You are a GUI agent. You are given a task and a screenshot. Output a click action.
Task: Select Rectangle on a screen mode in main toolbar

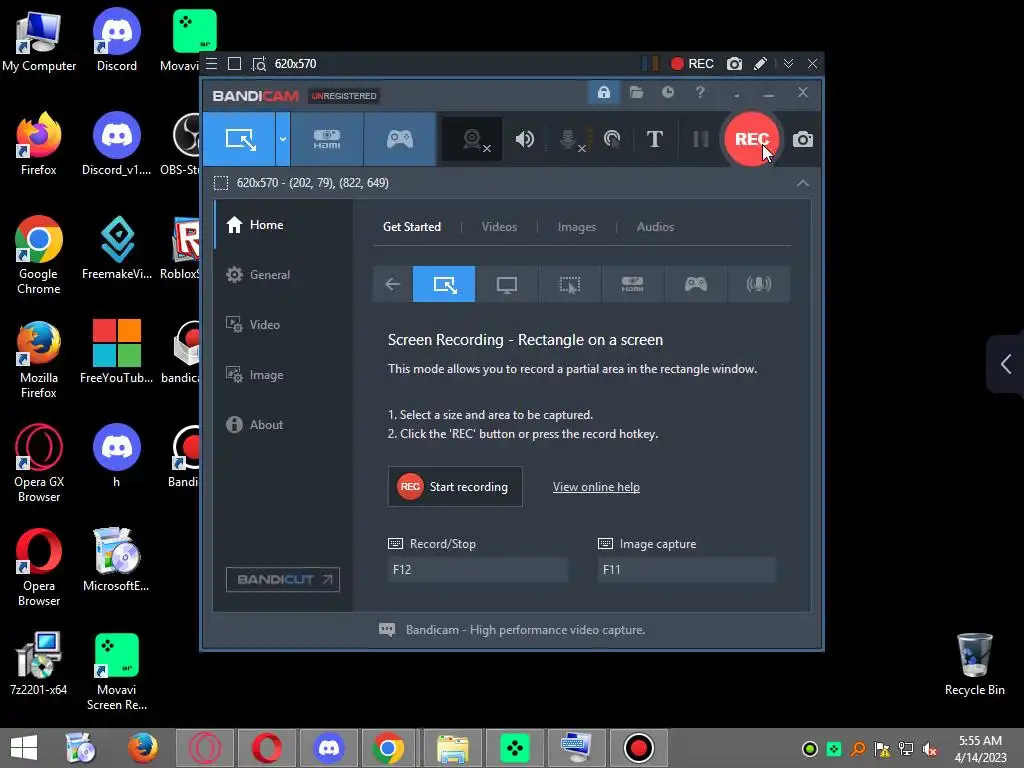[239, 139]
